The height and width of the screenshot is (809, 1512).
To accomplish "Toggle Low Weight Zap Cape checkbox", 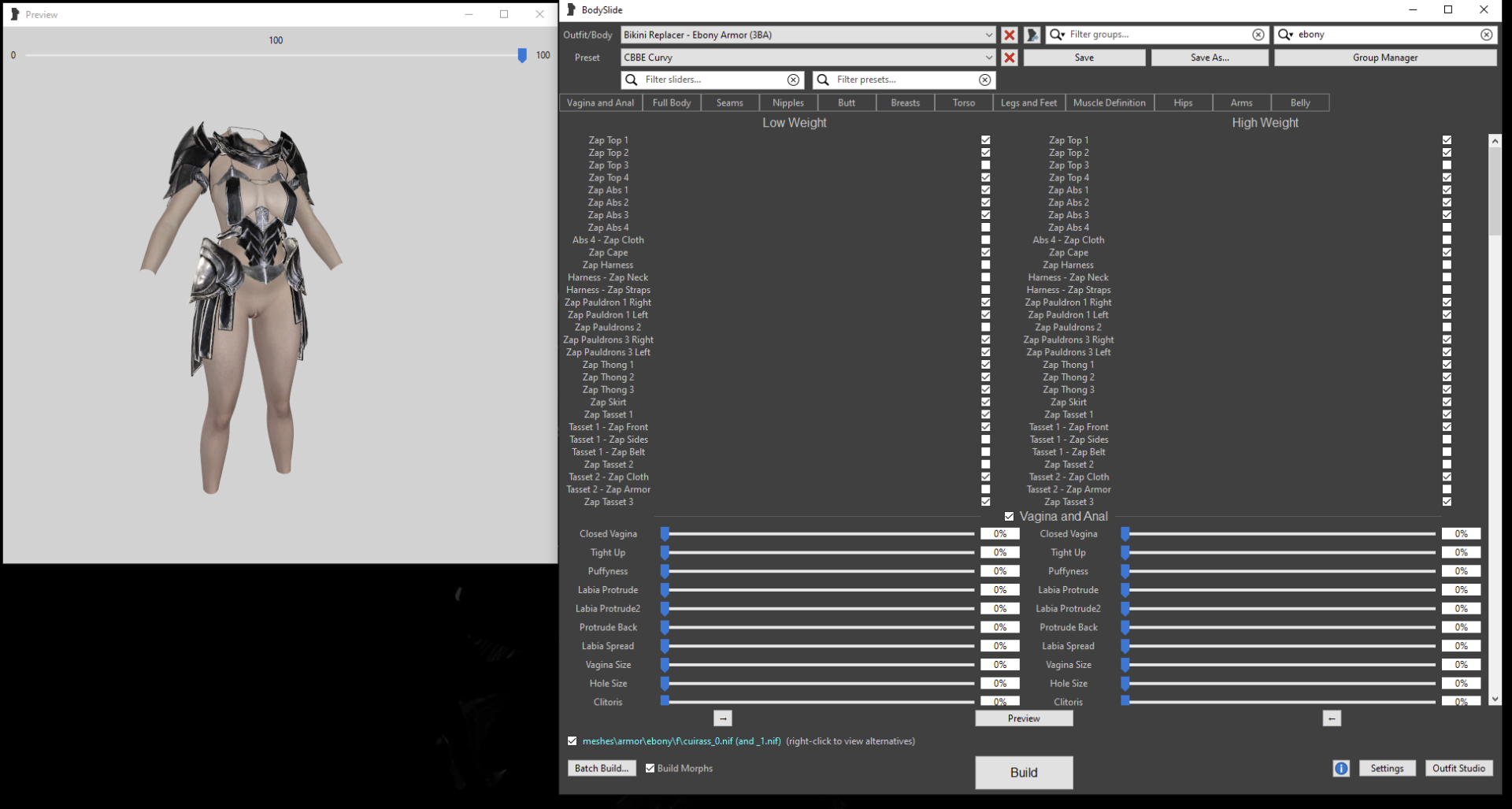I will [985, 253].
